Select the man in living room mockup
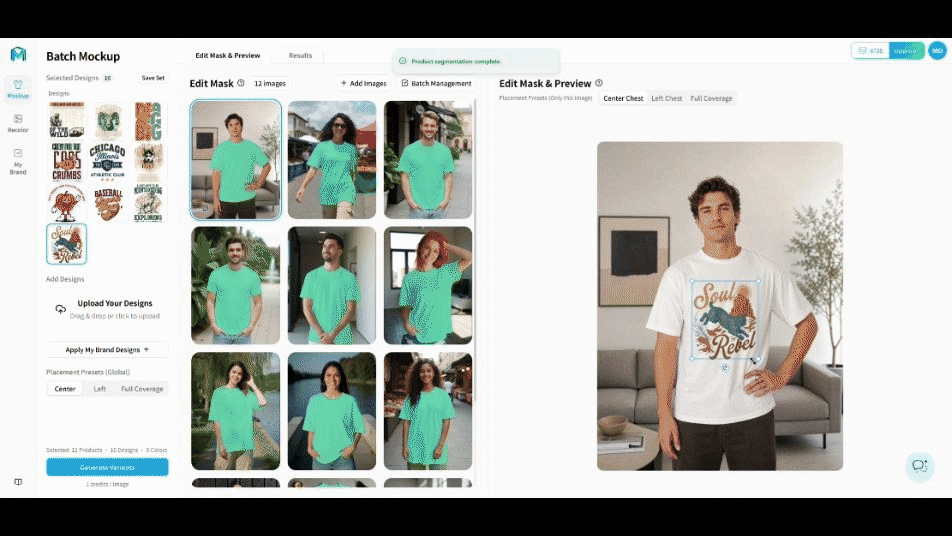This screenshot has height=536, width=952. tap(236, 160)
